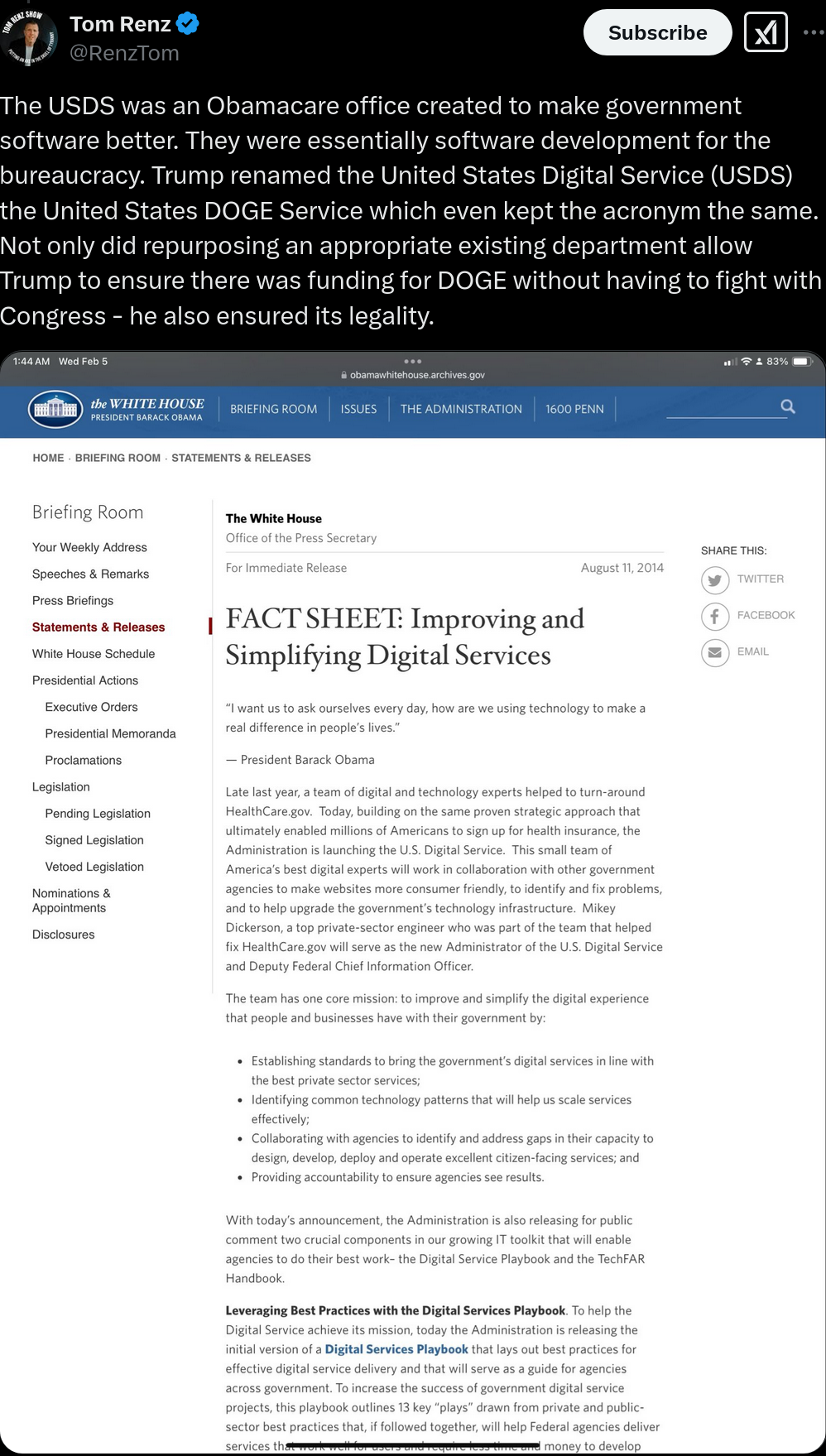The image size is (826, 1456).
Task: Open the tweet more options ellipsis
Action: (813, 32)
